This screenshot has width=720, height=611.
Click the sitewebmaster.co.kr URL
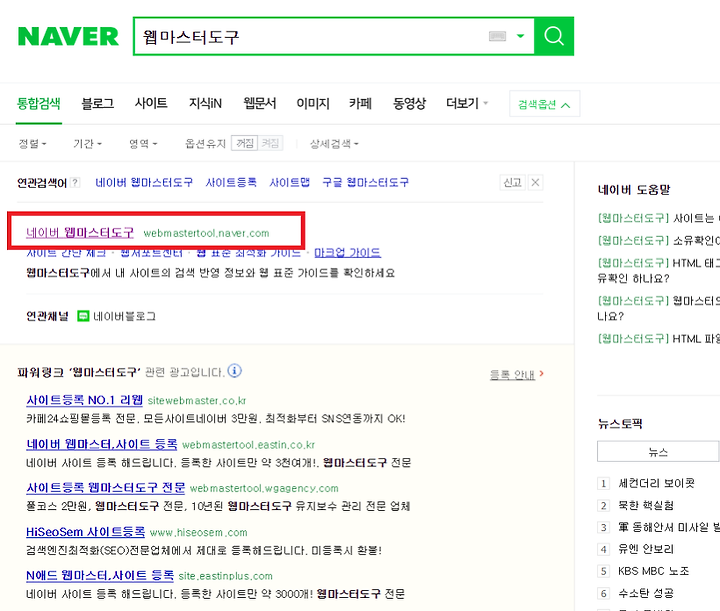pos(197,401)
